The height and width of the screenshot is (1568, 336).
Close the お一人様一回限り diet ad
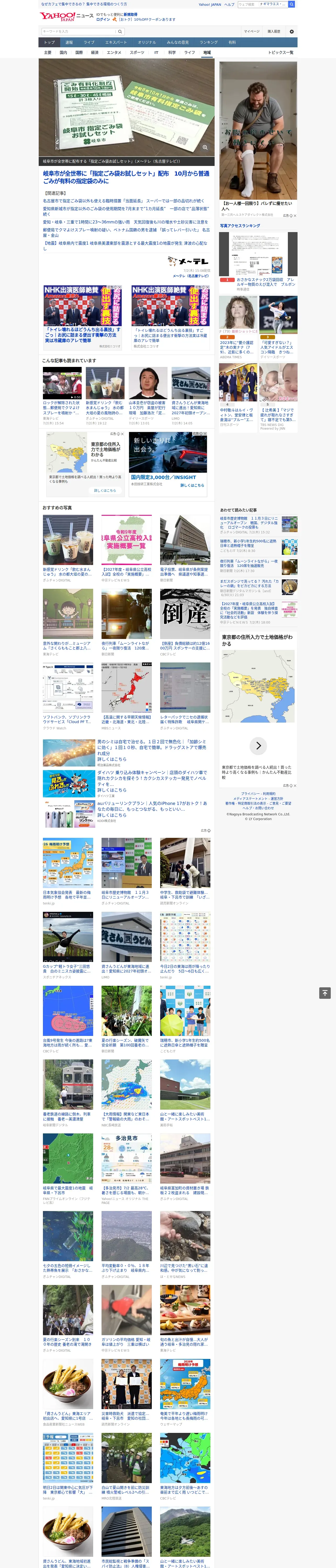coord(295,216)
